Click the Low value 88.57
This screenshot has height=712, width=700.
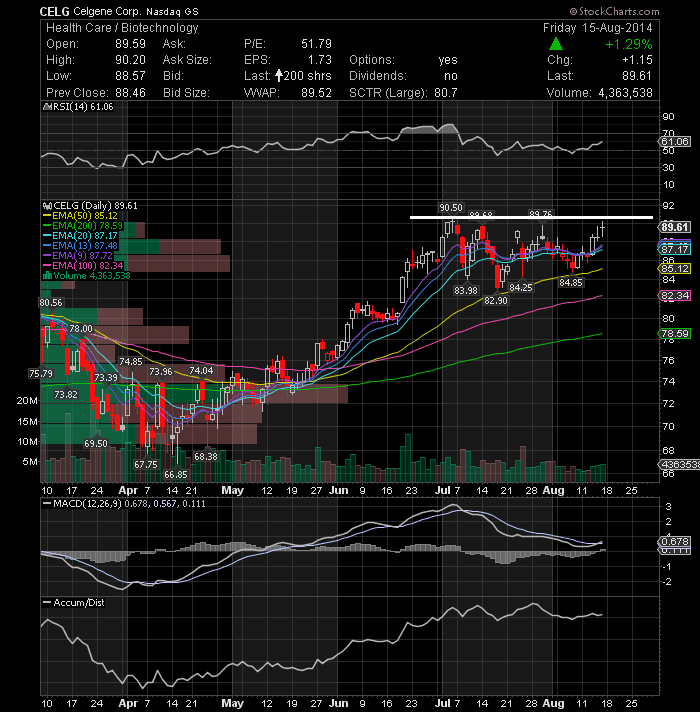point(130,76)
